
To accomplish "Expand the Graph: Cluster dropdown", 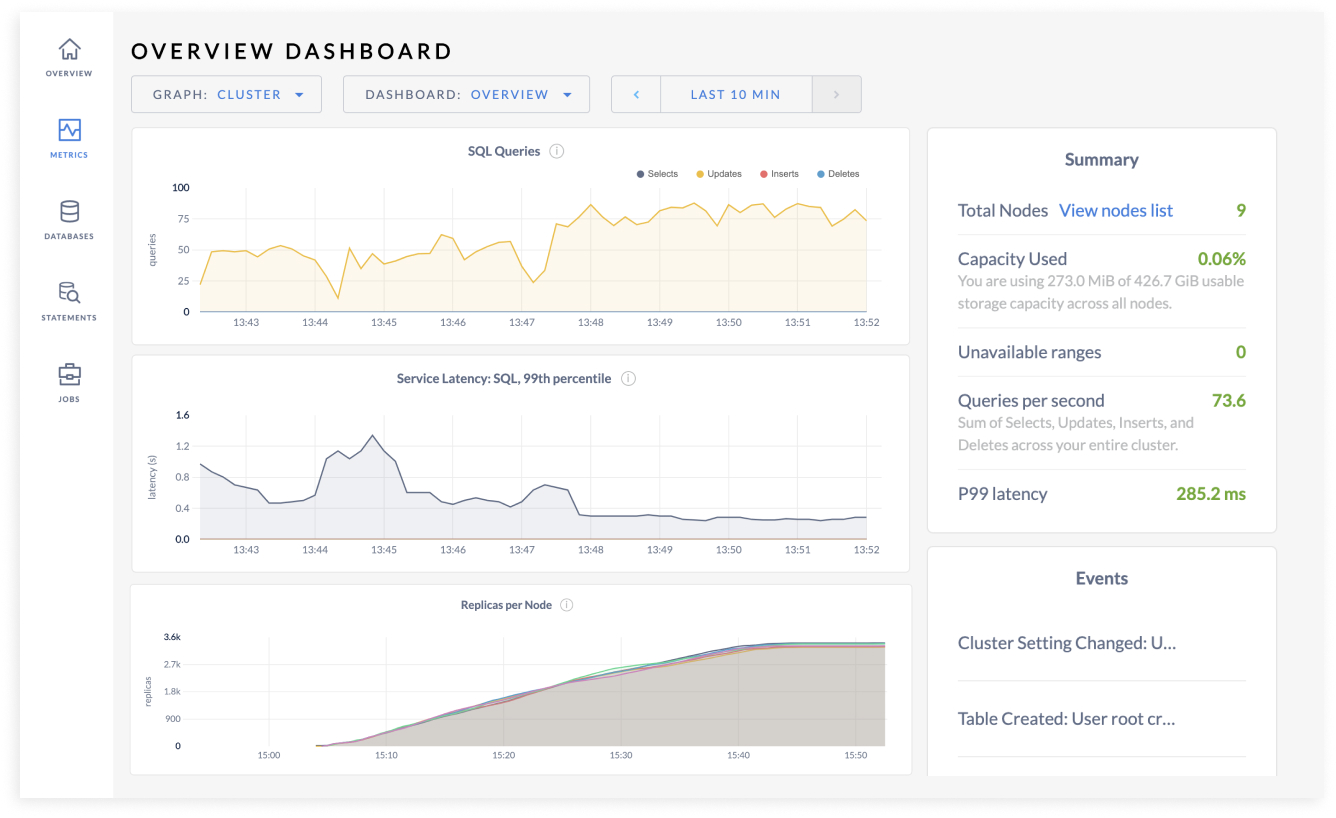I will point(226,95).
